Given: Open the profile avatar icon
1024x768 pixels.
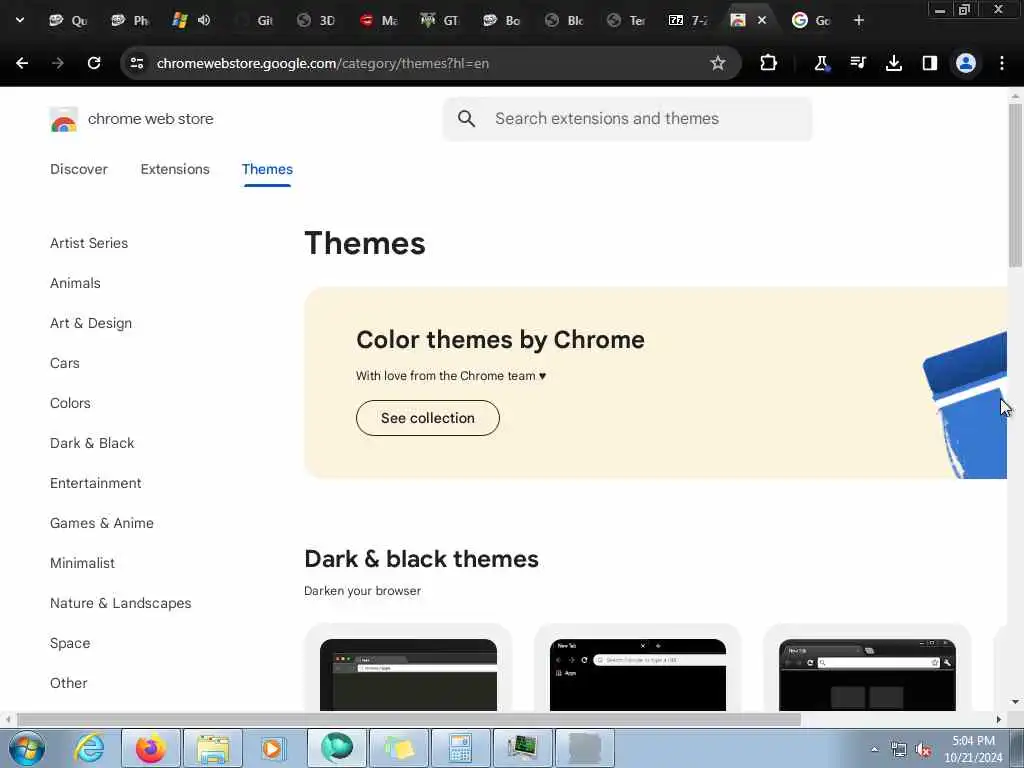Looking at the screenshot, I should click(x=966, y=63).
